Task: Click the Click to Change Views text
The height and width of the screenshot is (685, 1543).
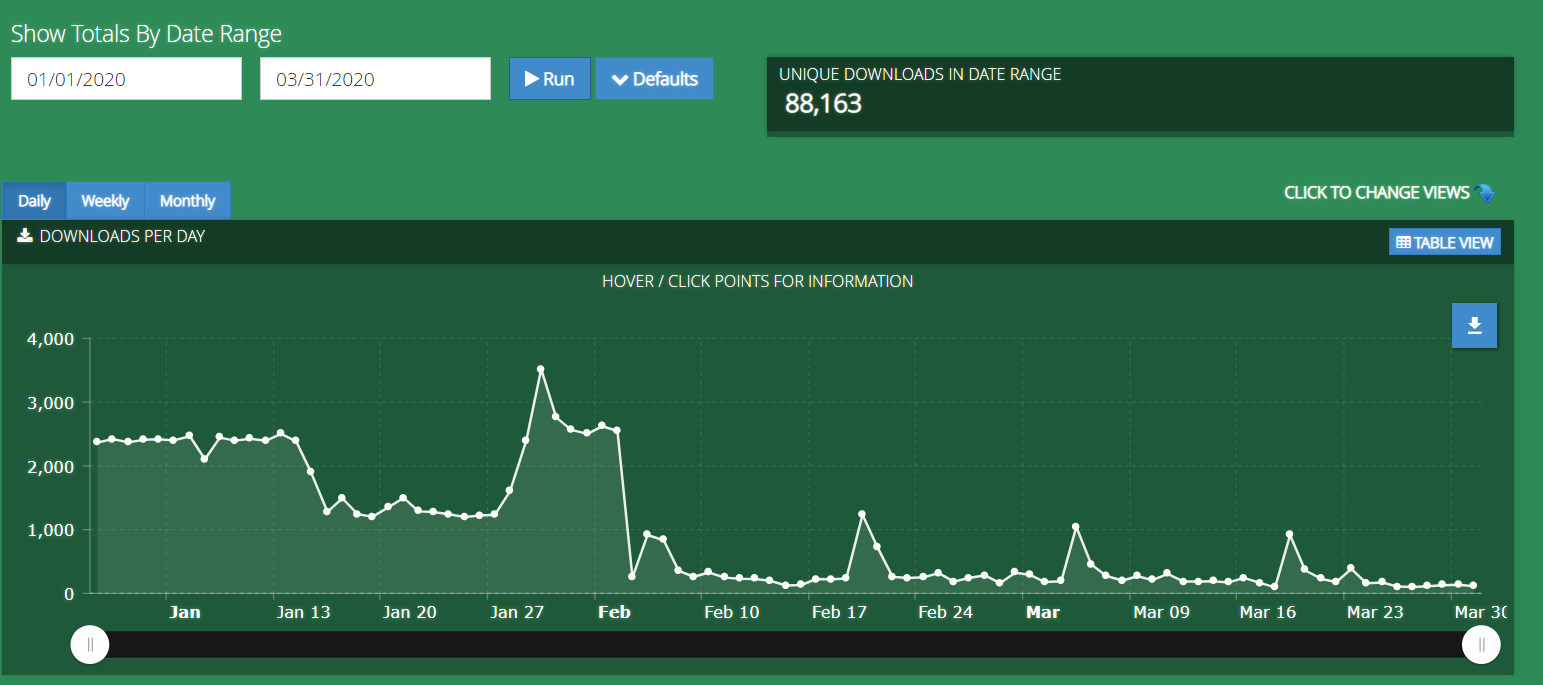Action: tap(1377, 193)
